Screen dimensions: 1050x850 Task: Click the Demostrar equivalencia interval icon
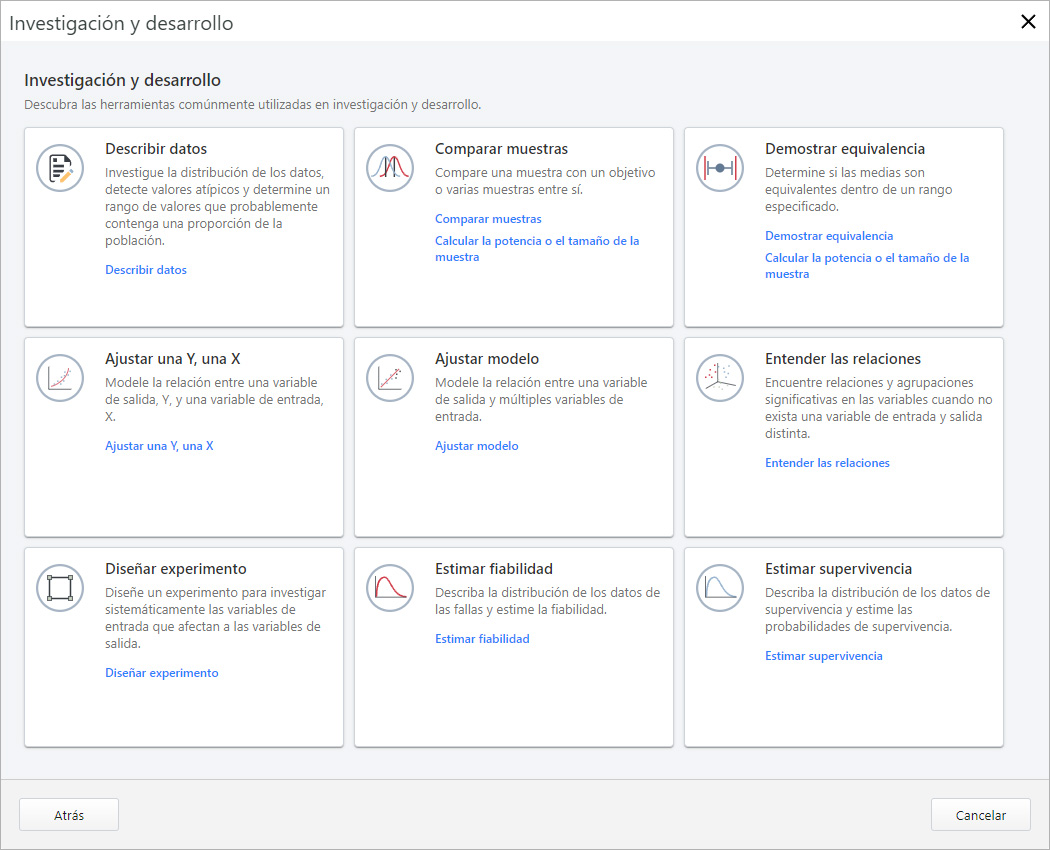point(720,168)
